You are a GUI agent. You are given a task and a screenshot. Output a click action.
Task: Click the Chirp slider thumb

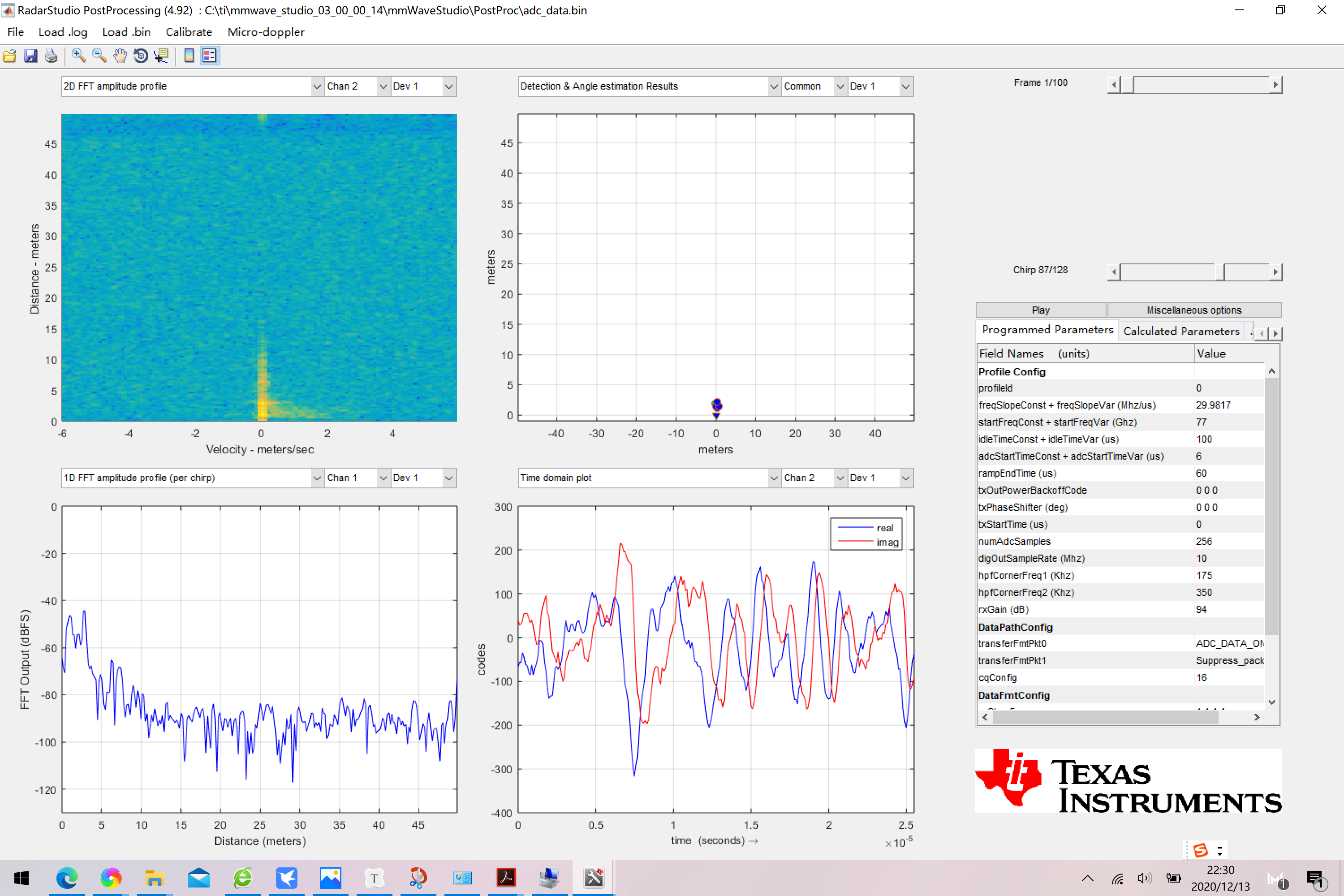point(1219,271)
